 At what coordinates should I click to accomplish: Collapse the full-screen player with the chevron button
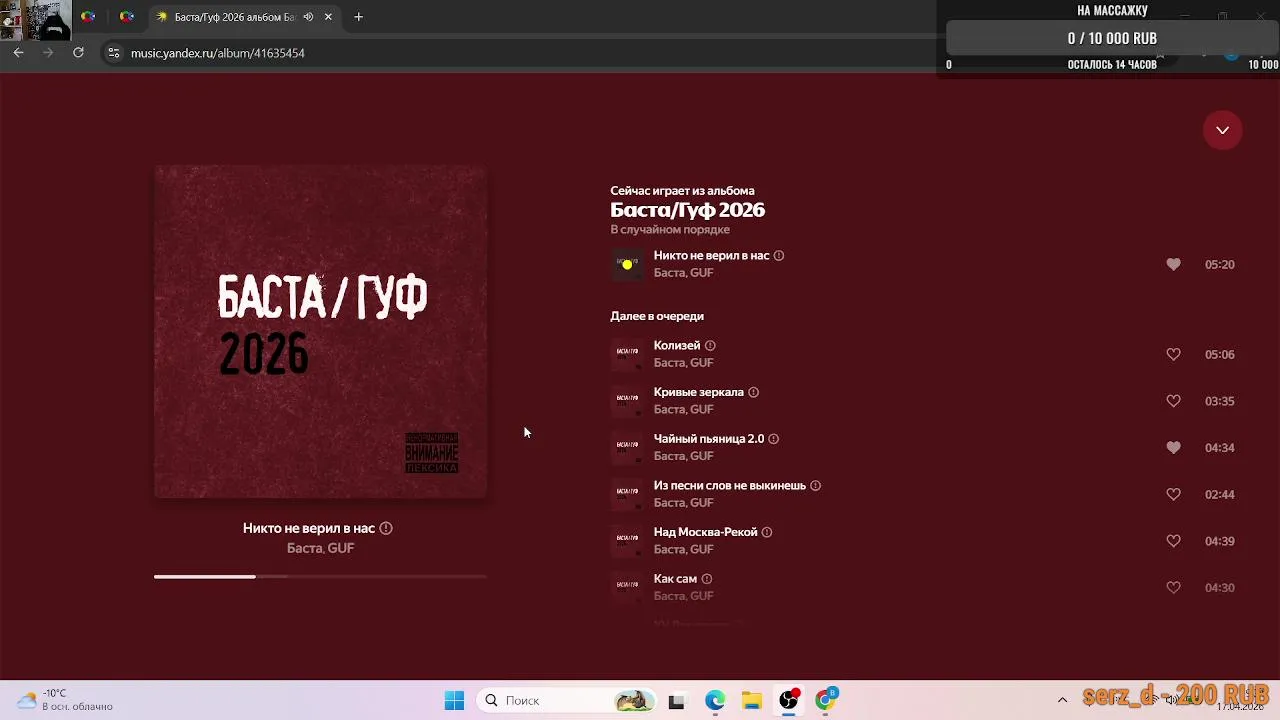click(x=1222, y=130)
